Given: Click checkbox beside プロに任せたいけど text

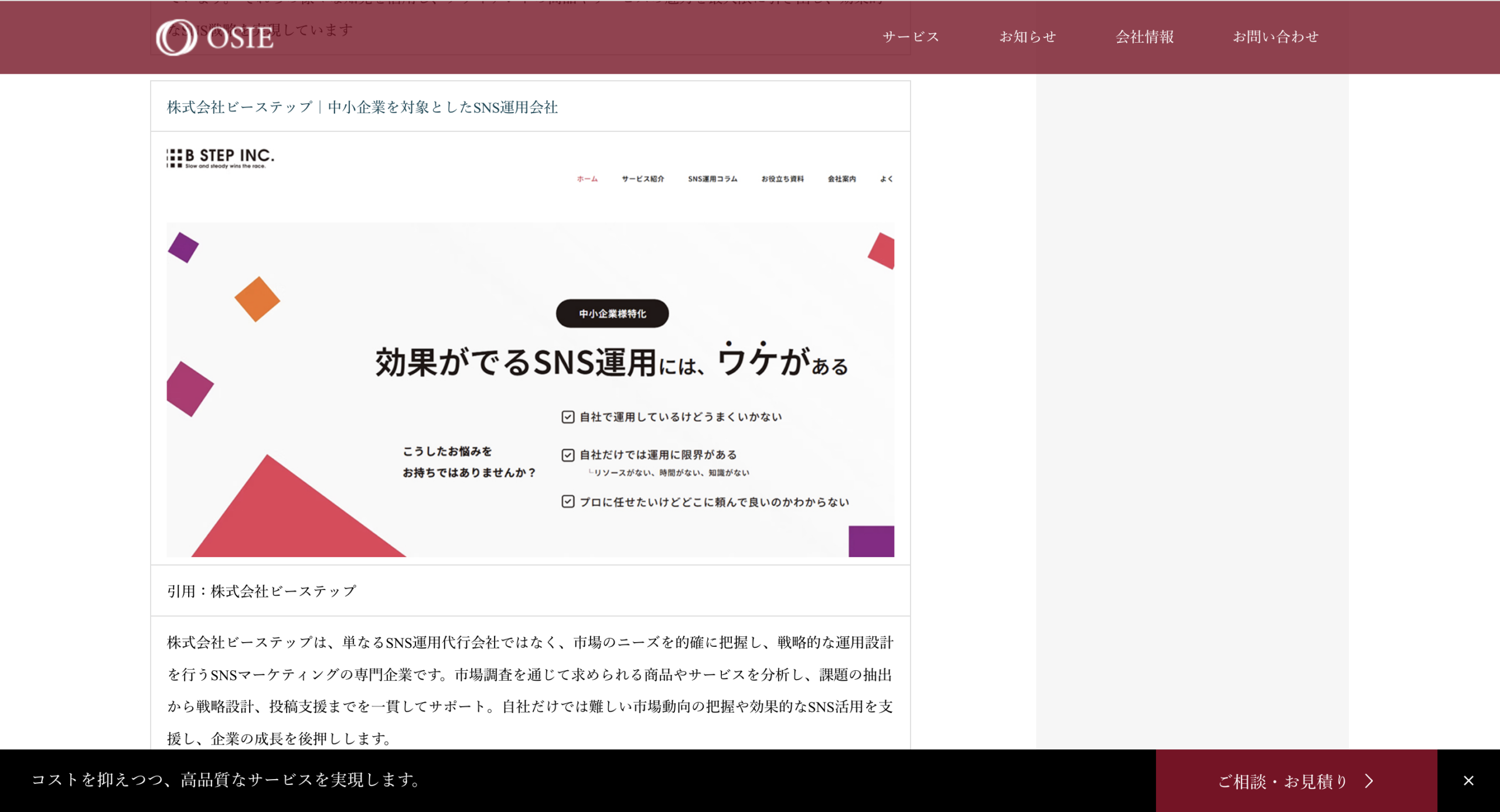Looking at the screenshot, I should tap(568, 501).
